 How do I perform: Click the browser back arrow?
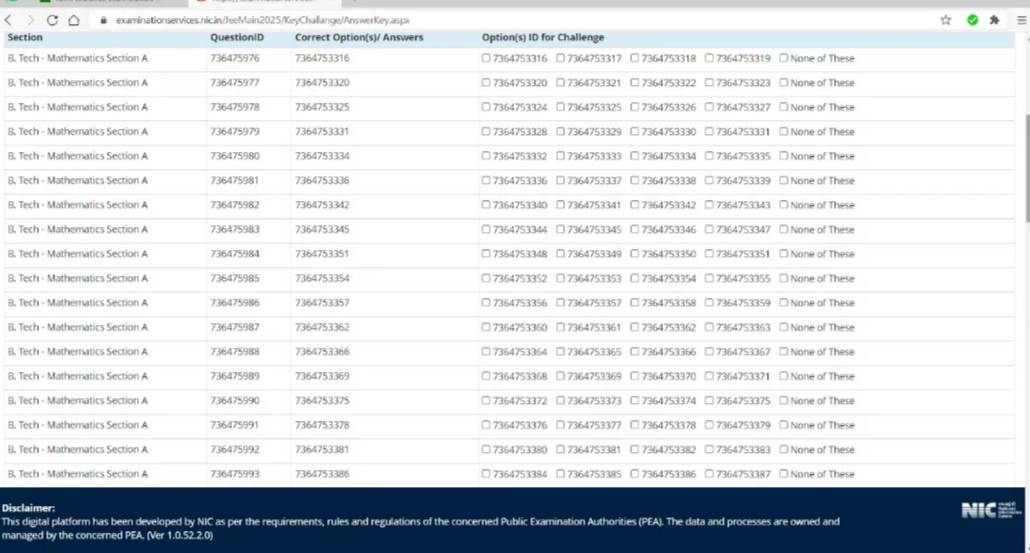click(x=10, y=20)
